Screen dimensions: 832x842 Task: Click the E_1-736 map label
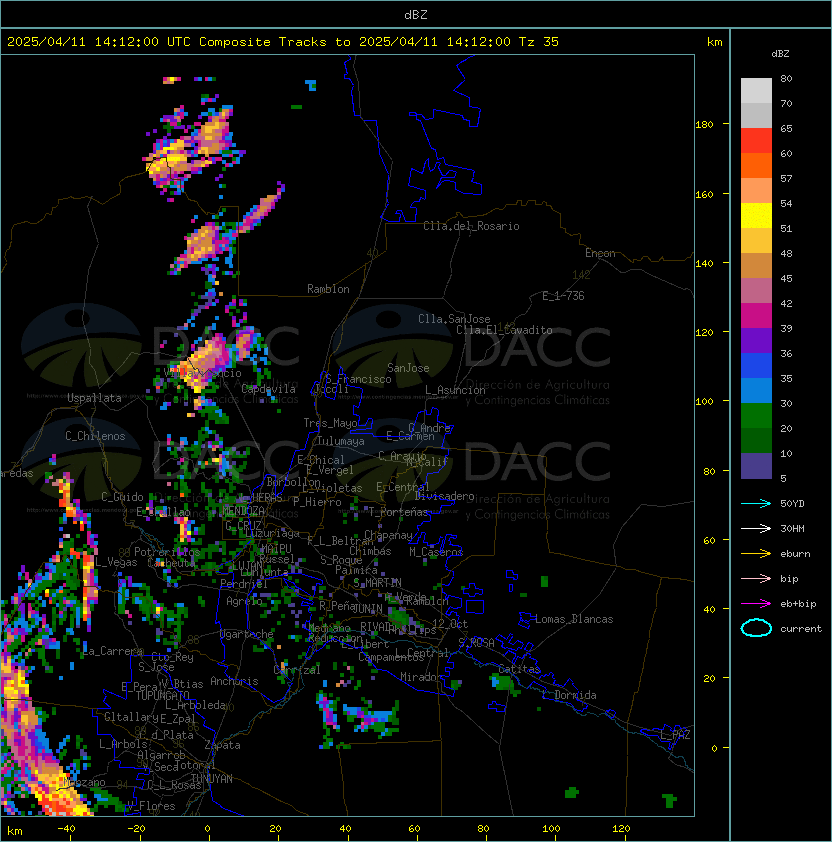coord(563,296)
